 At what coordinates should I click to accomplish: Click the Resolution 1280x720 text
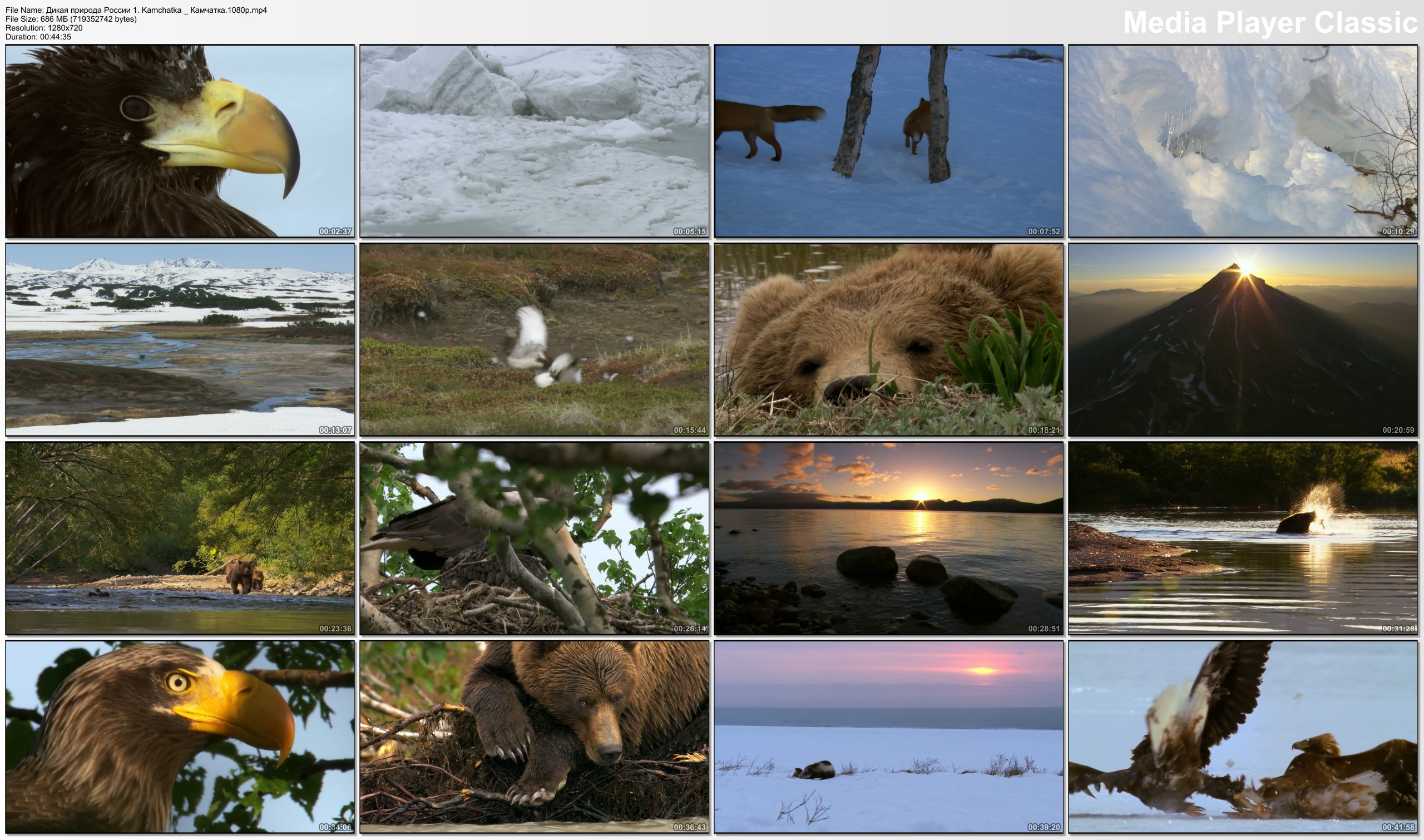(x=44, y=28)
